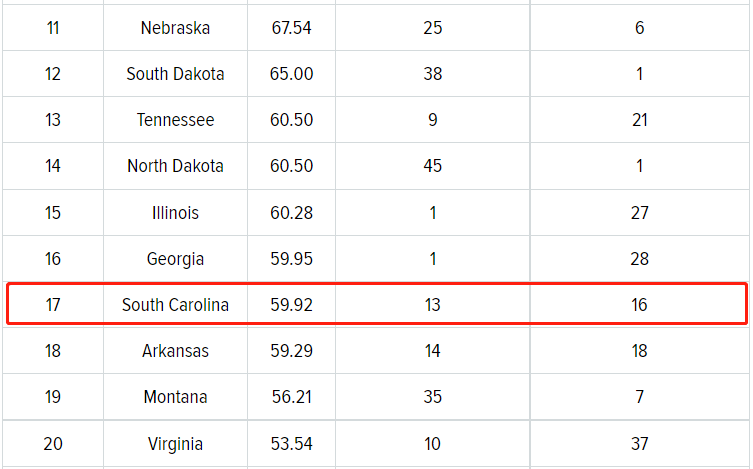
Task: Click the highlighted South Carolina cell
Action: (175, 305)
